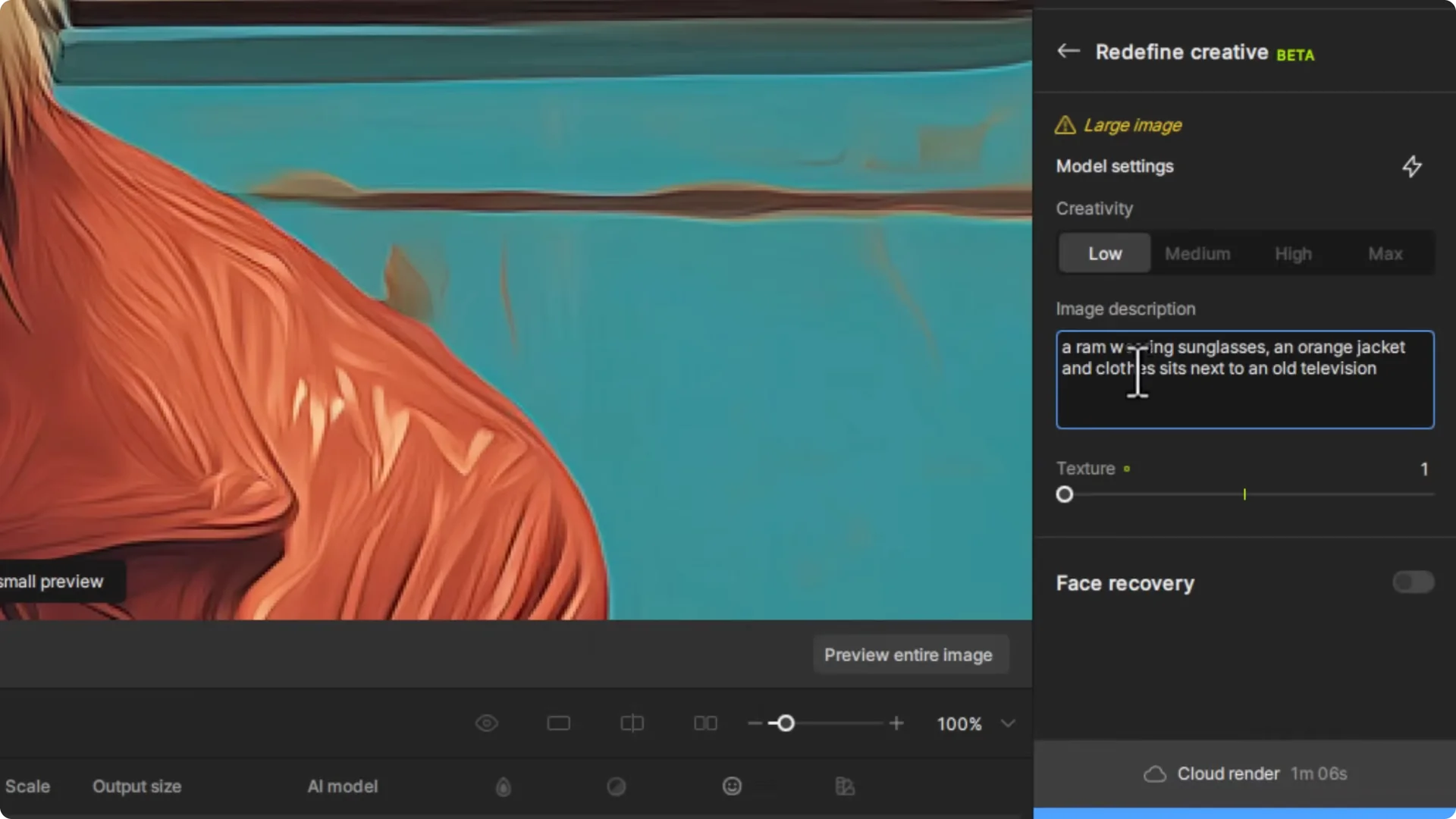
Task: Select the side-by-side view icon
Action: click(704, 723)
